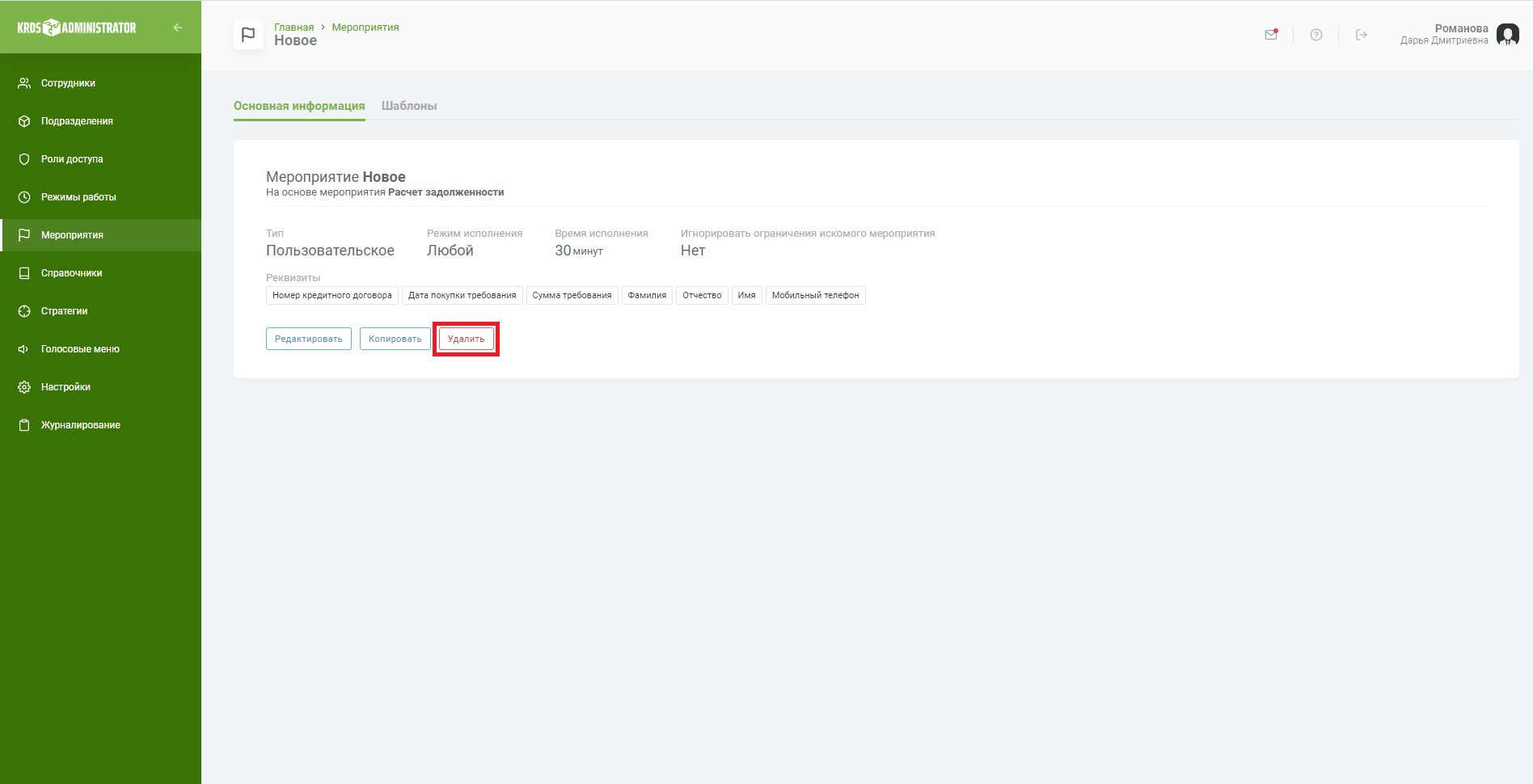The image size is (1533, 784).
Task: Click the Копировать button
Action: pos(395,339)
